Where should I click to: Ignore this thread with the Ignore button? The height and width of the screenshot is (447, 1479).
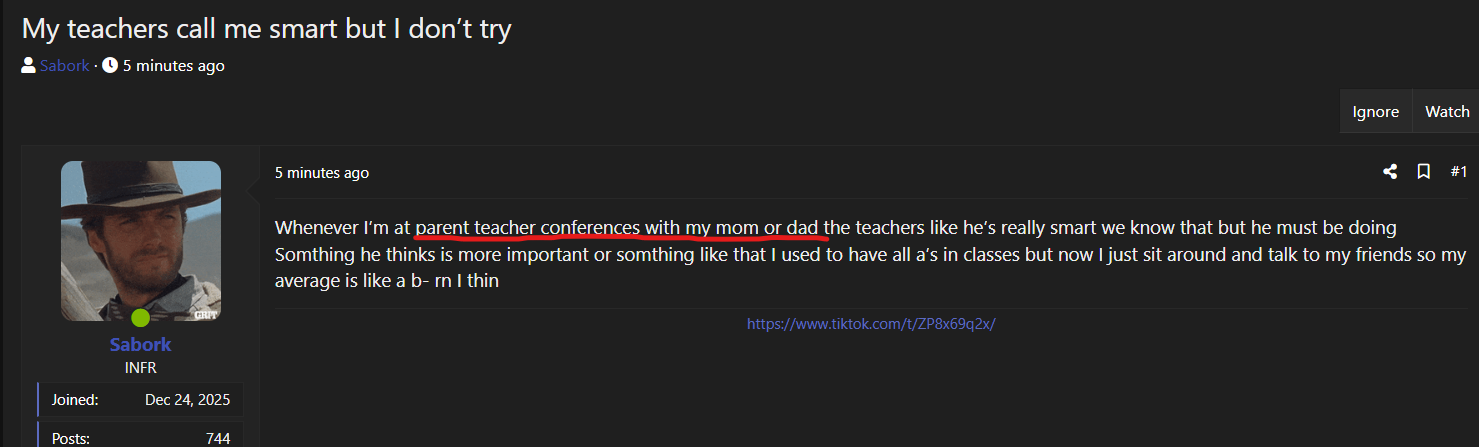[1375, 112]
